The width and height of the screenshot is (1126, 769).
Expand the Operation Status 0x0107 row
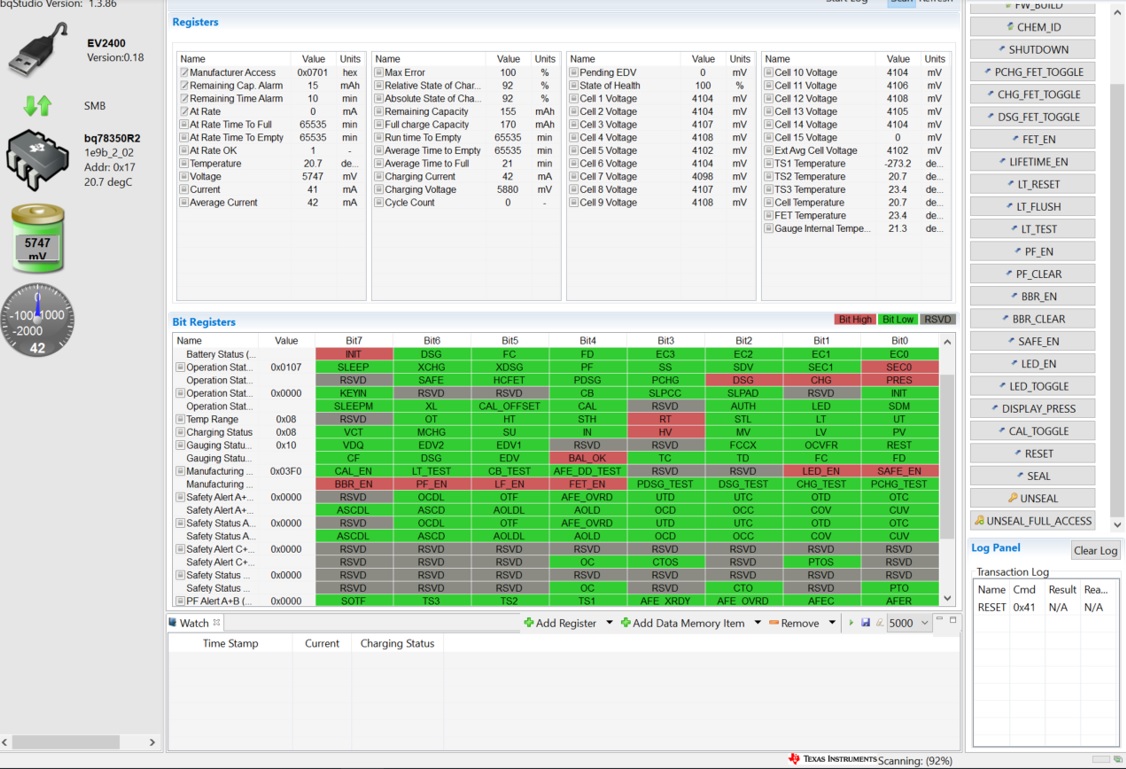point(180,367)
